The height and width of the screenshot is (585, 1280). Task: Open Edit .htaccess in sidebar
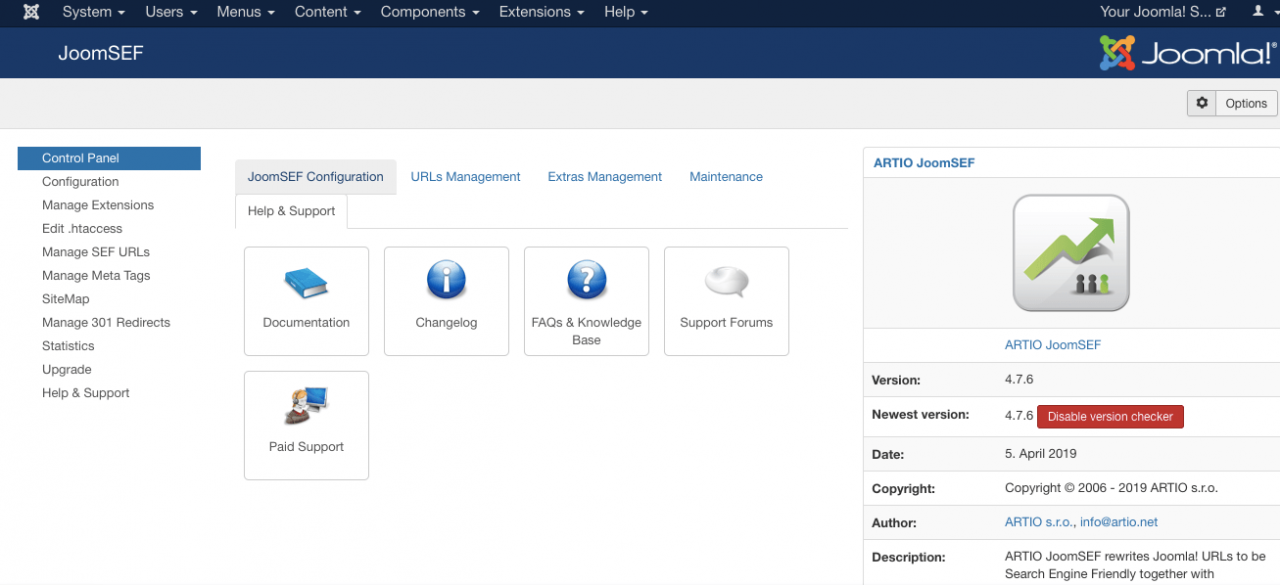[x=82, y=229]
